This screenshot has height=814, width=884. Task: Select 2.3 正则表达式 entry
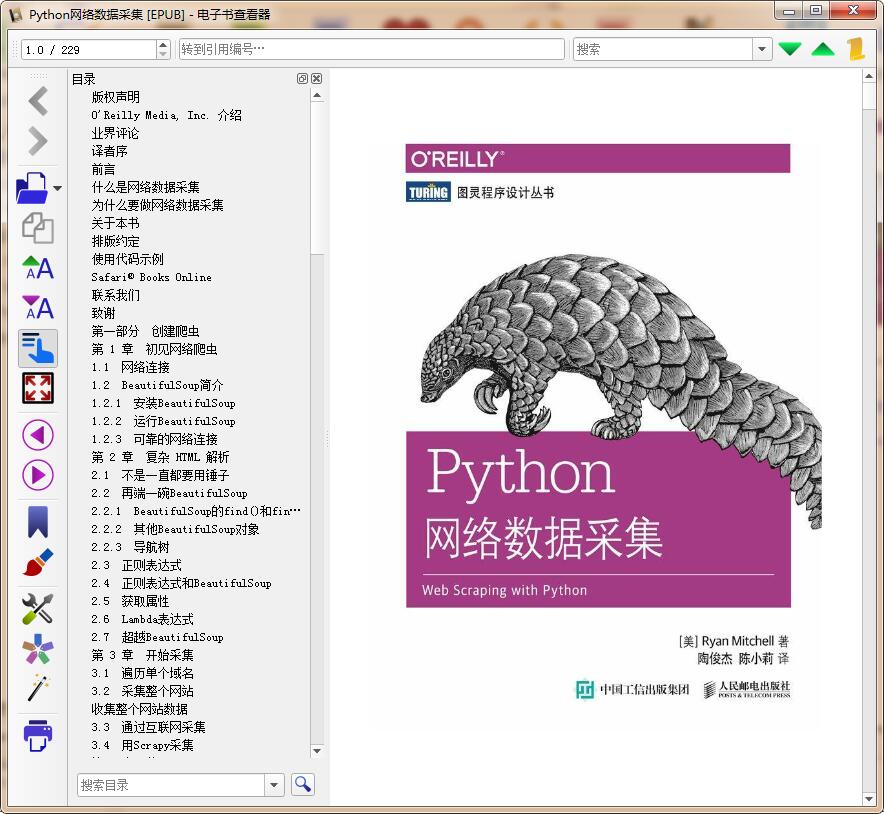pos(136,565)
